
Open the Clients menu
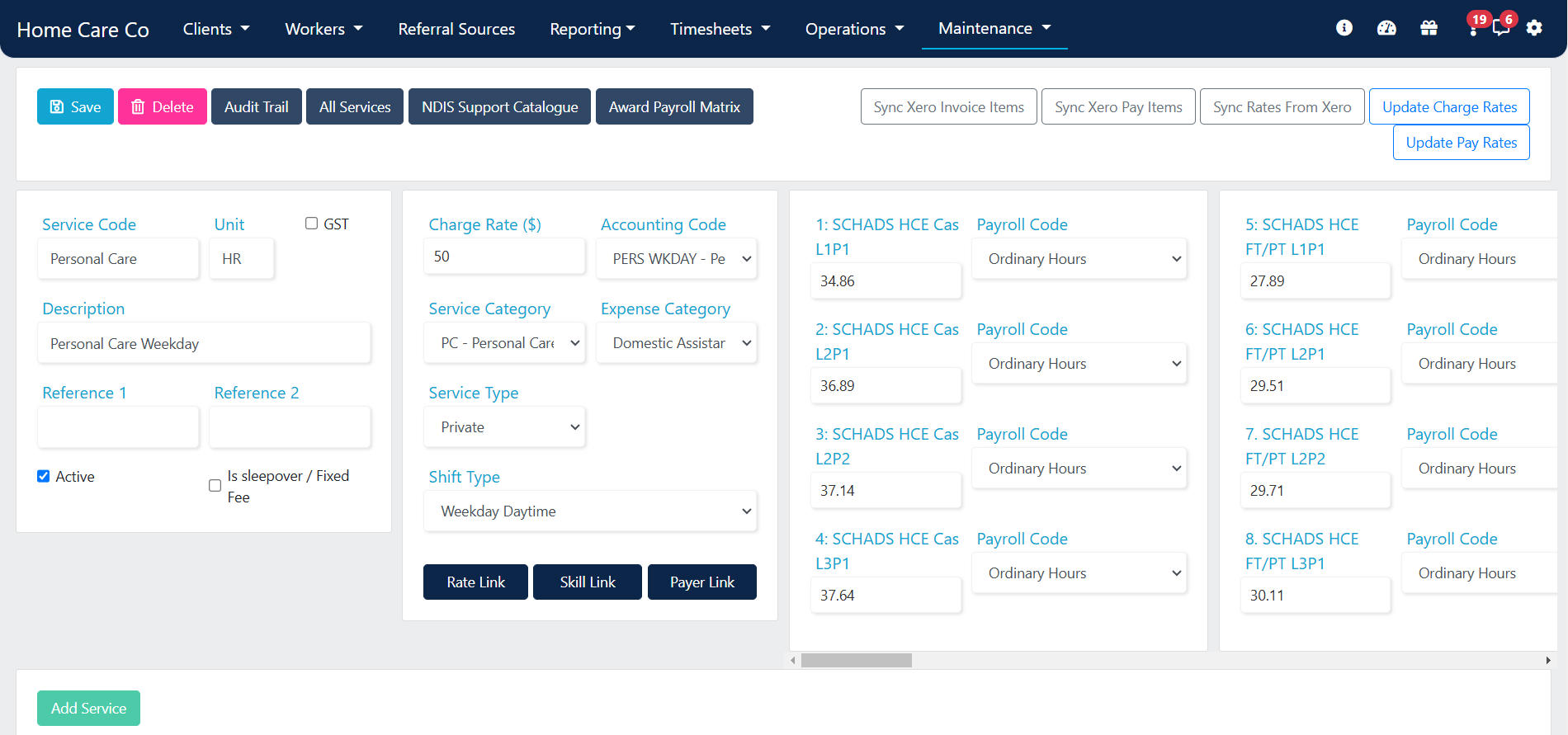click(216, 29)
